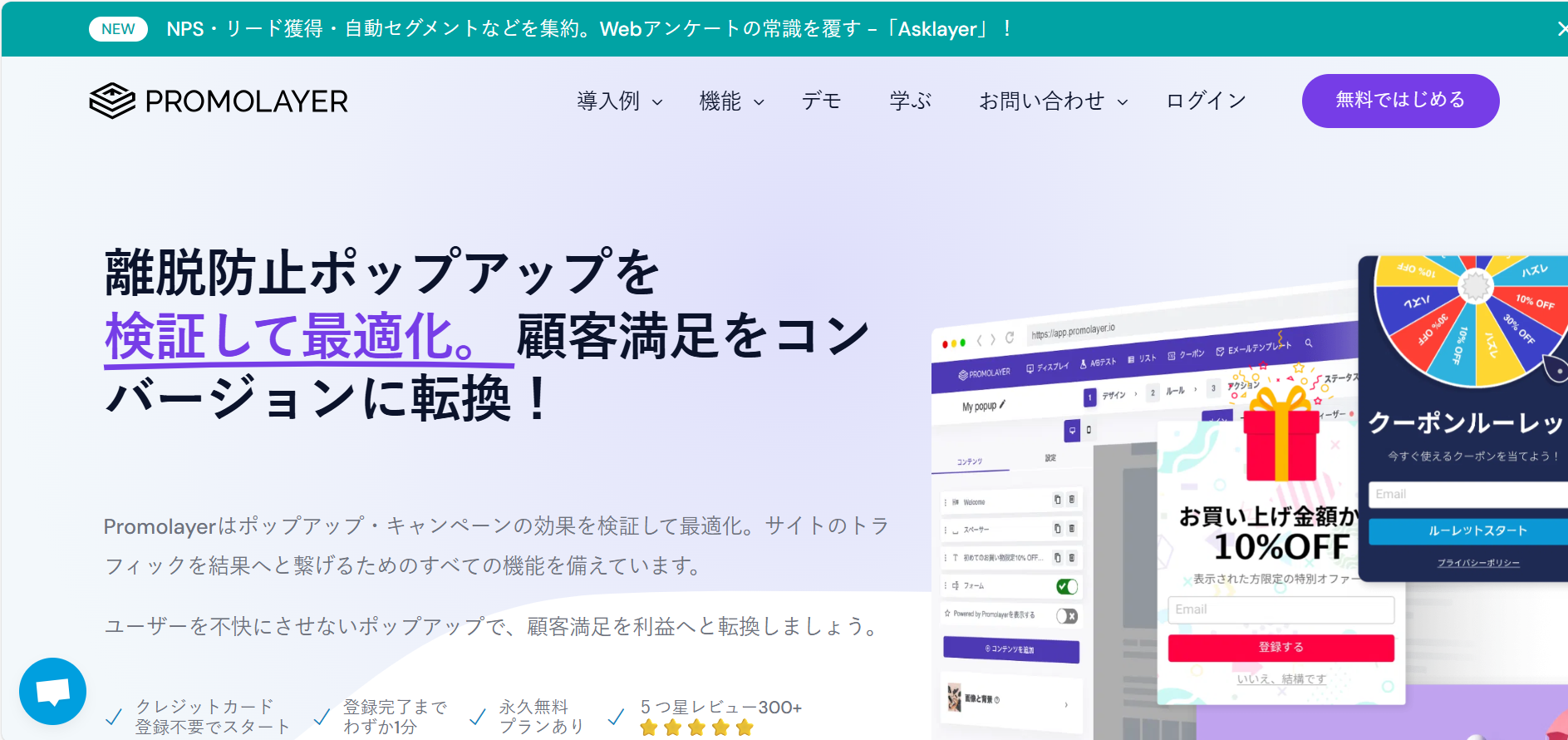Open the 学ぶ menu item

tap(910, 101)
